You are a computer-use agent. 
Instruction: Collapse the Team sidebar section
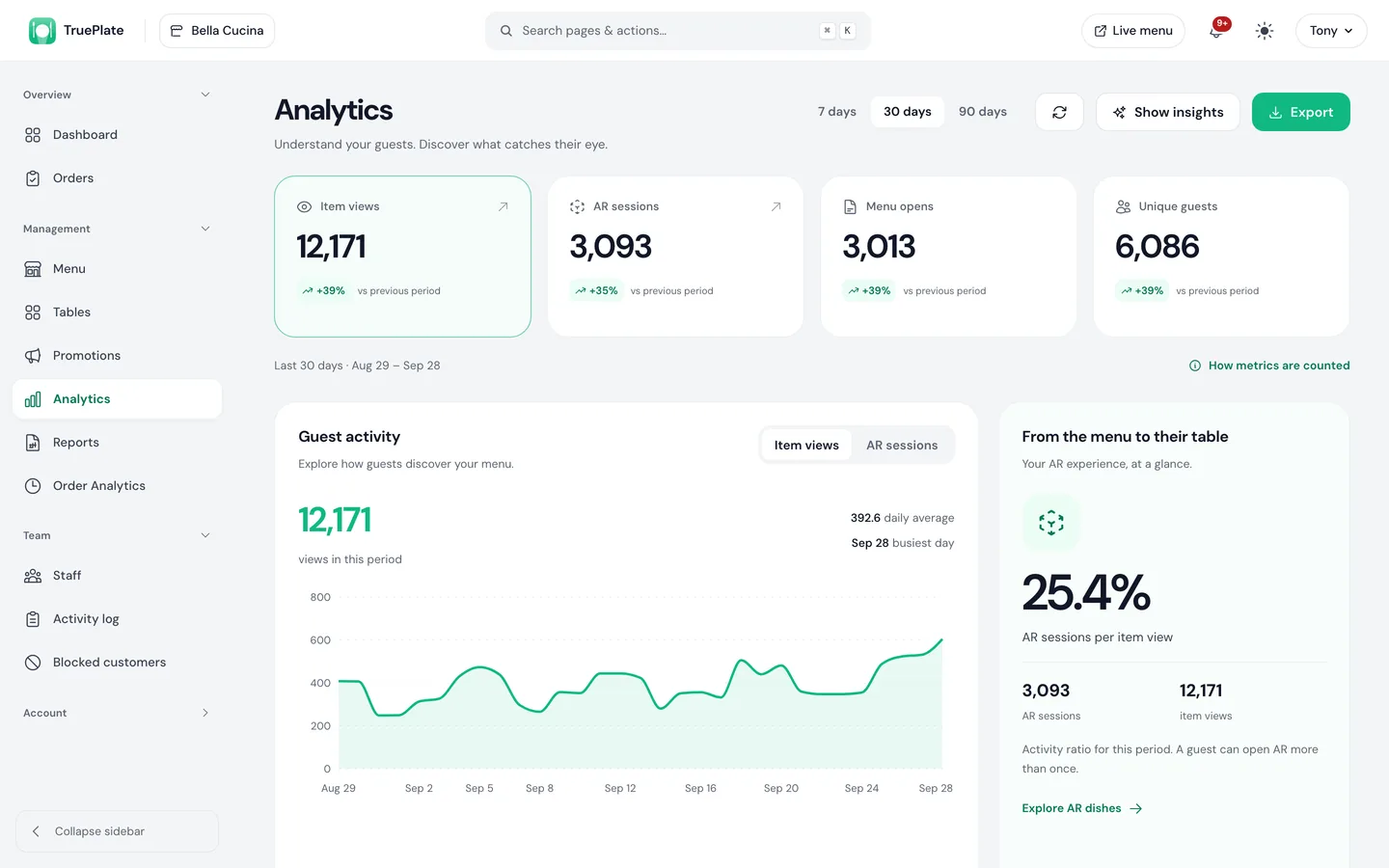point(205,535)
